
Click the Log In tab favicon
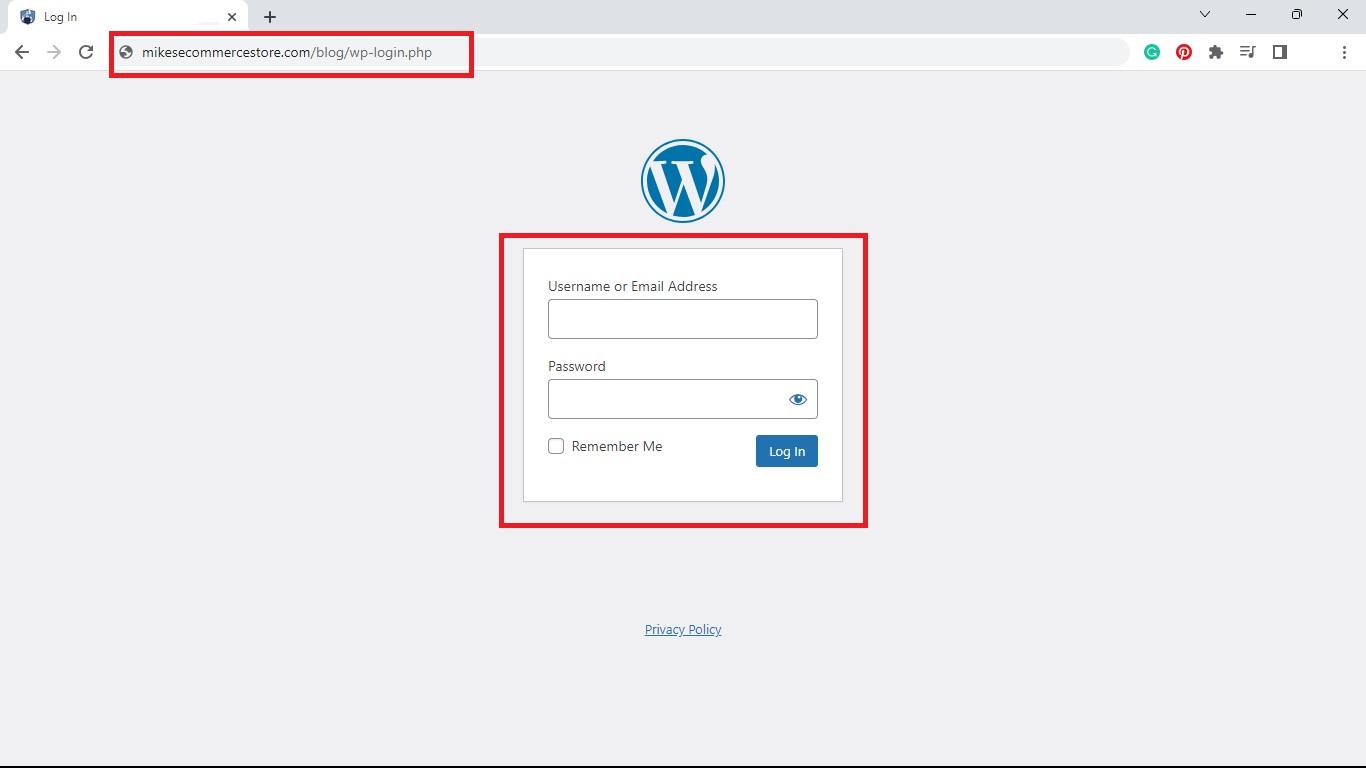tap(28, 17)
